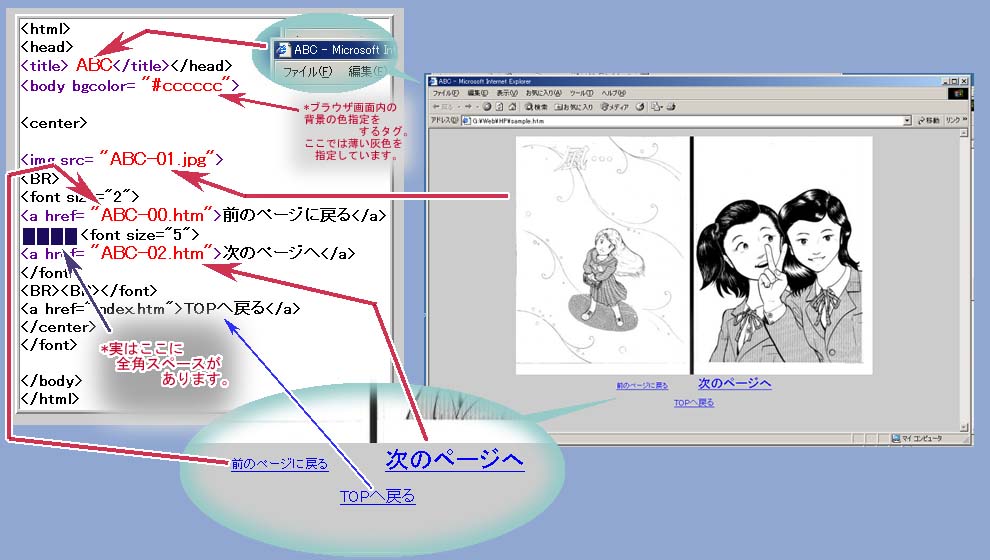
Task: Expand the リンク links bar chevron
Action: tap(965, 119)
